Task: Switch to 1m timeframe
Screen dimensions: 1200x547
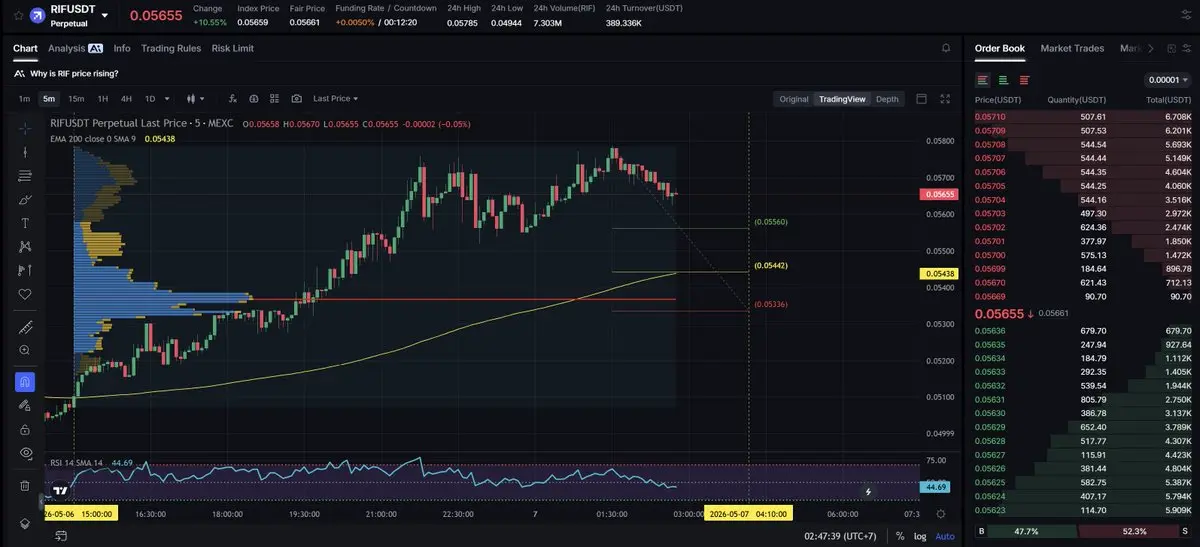Action: click(x=24, y=99)
